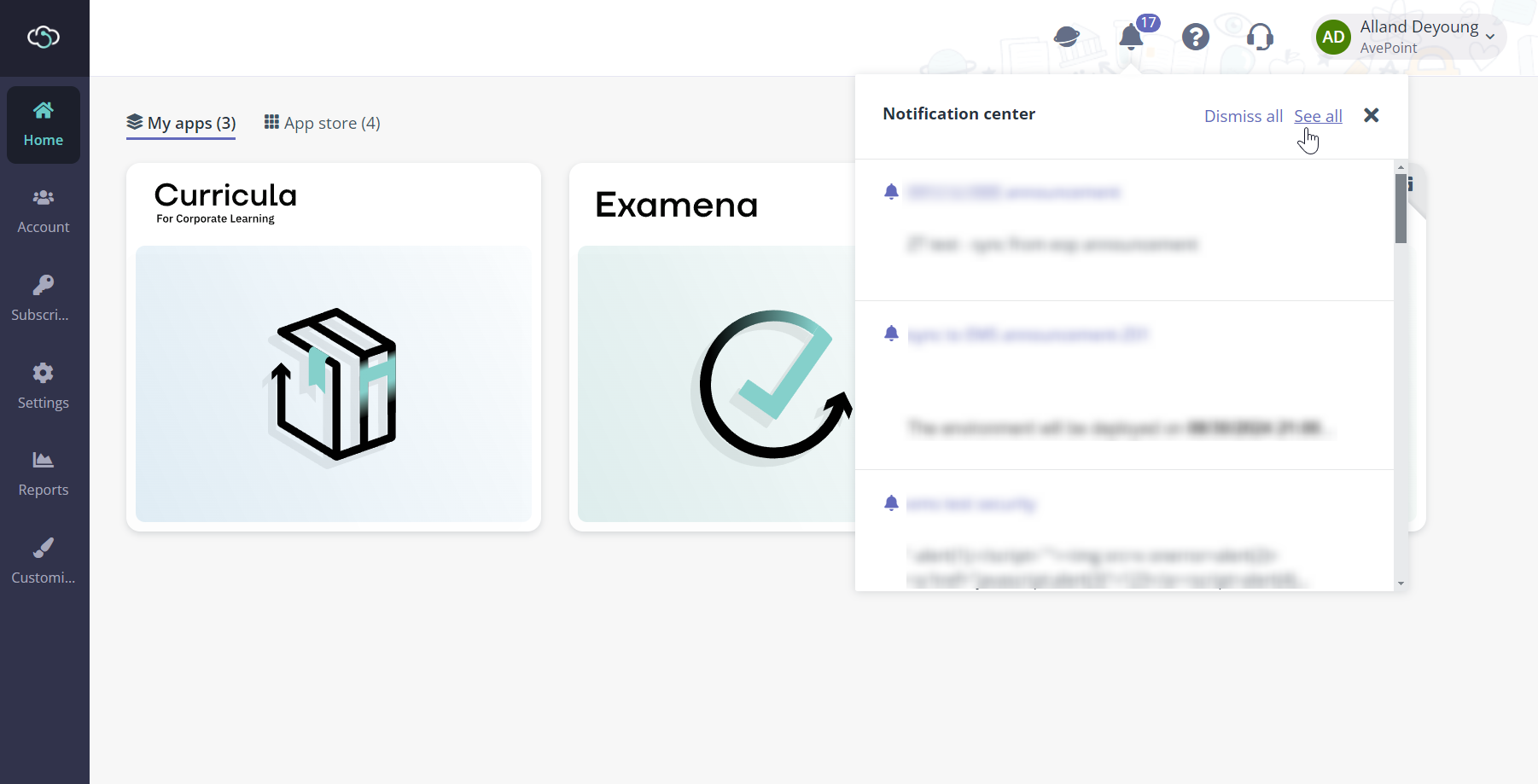The height and width of the screenshot is (784, 1538).
Task: Click See all notifications link
Action: [x=1318, y=116]
